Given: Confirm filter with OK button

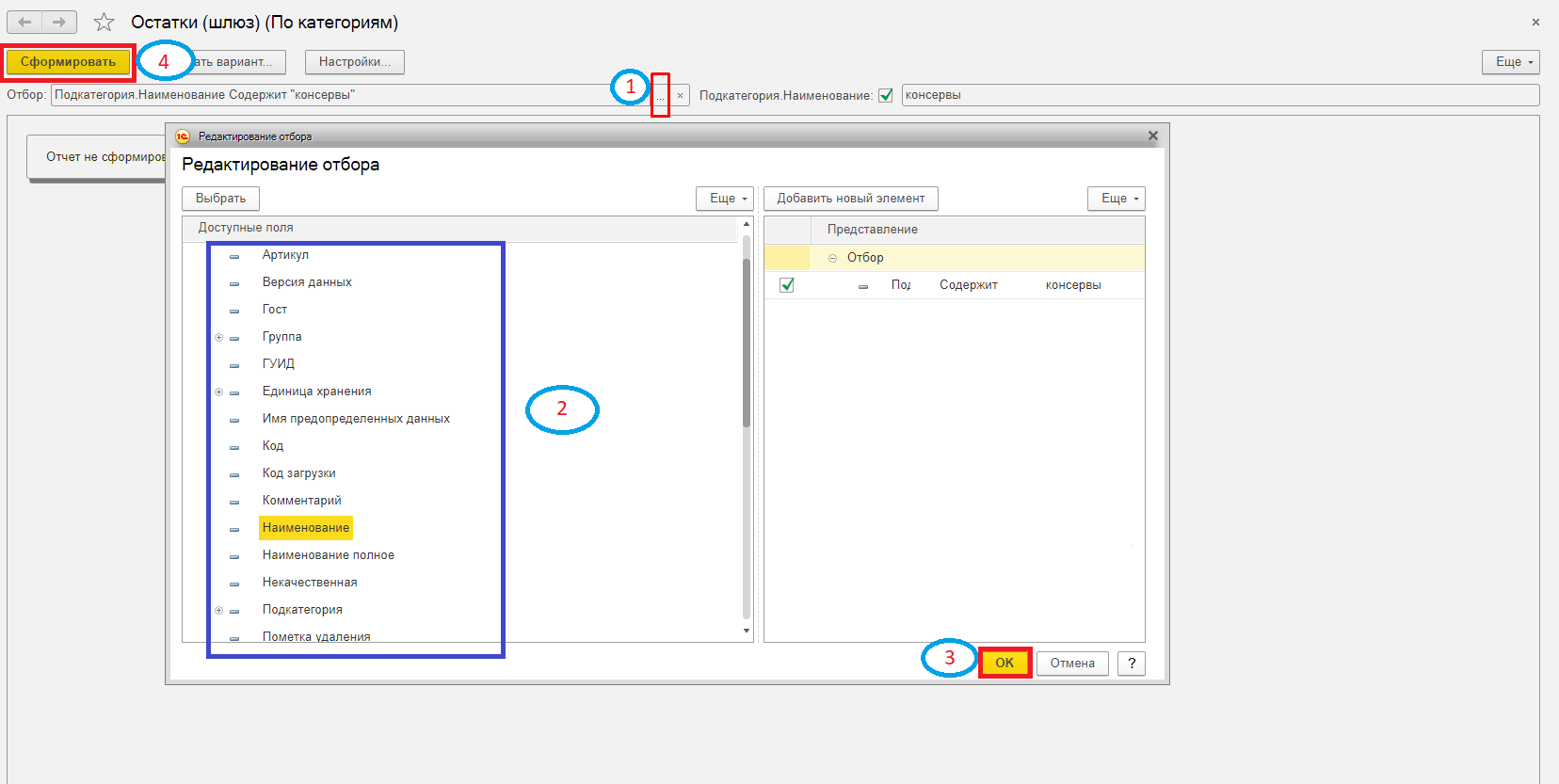Looking at the screenshot, I should tap(1005, 663).
